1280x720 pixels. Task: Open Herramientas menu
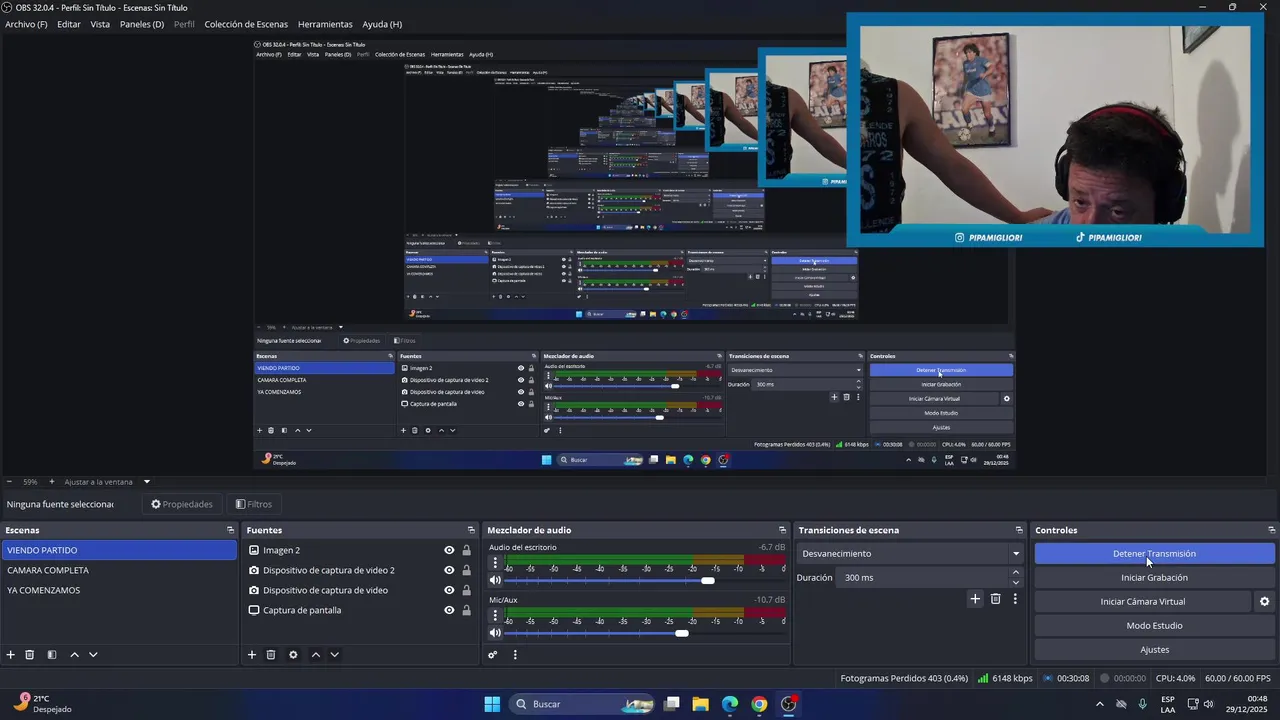pyautogui.click(x=325, y=24)
